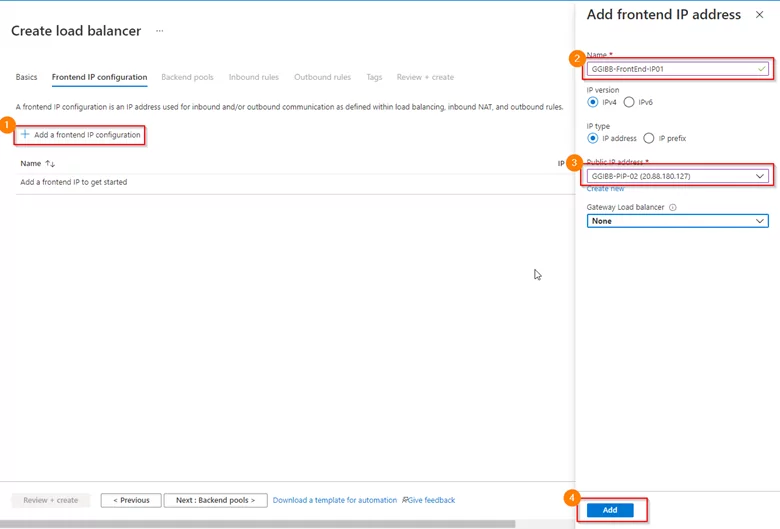780x529 pixels.
Task: Open Download a template for automation link
Action: [x=335, y=500]
